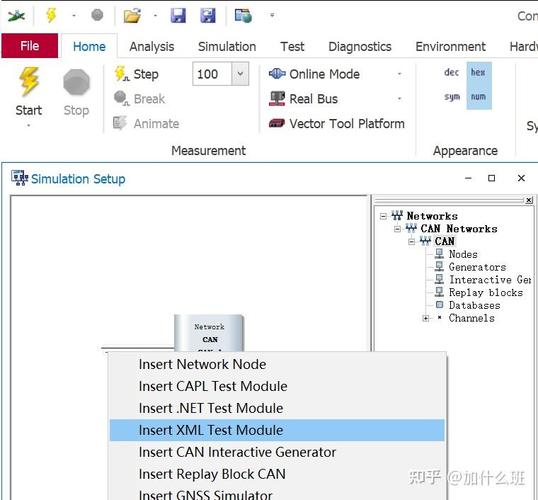Choose Insert .NET Test Module

[x=277, y=408]
